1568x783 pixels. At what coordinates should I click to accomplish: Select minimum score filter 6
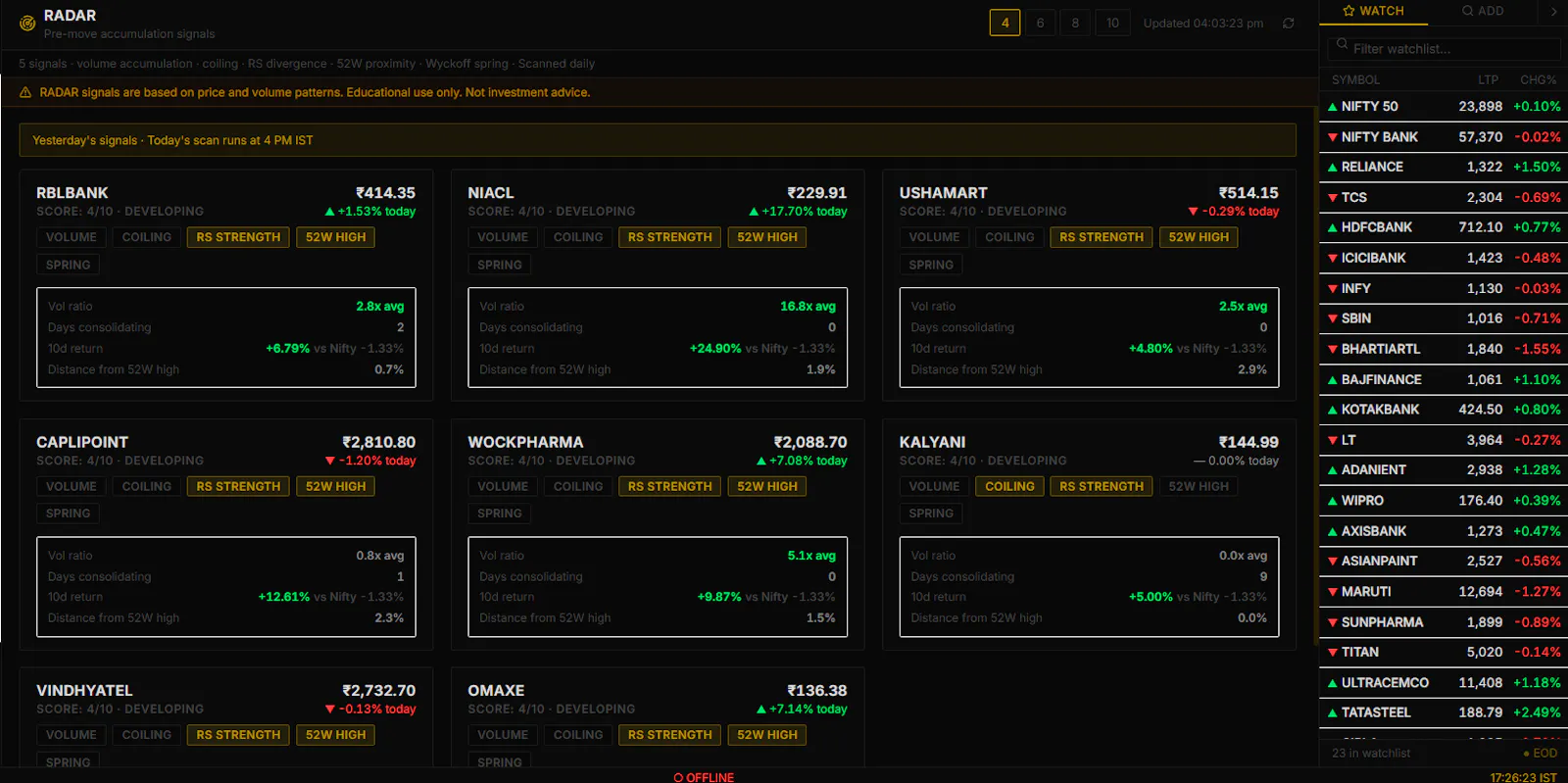click(1040, 23)
